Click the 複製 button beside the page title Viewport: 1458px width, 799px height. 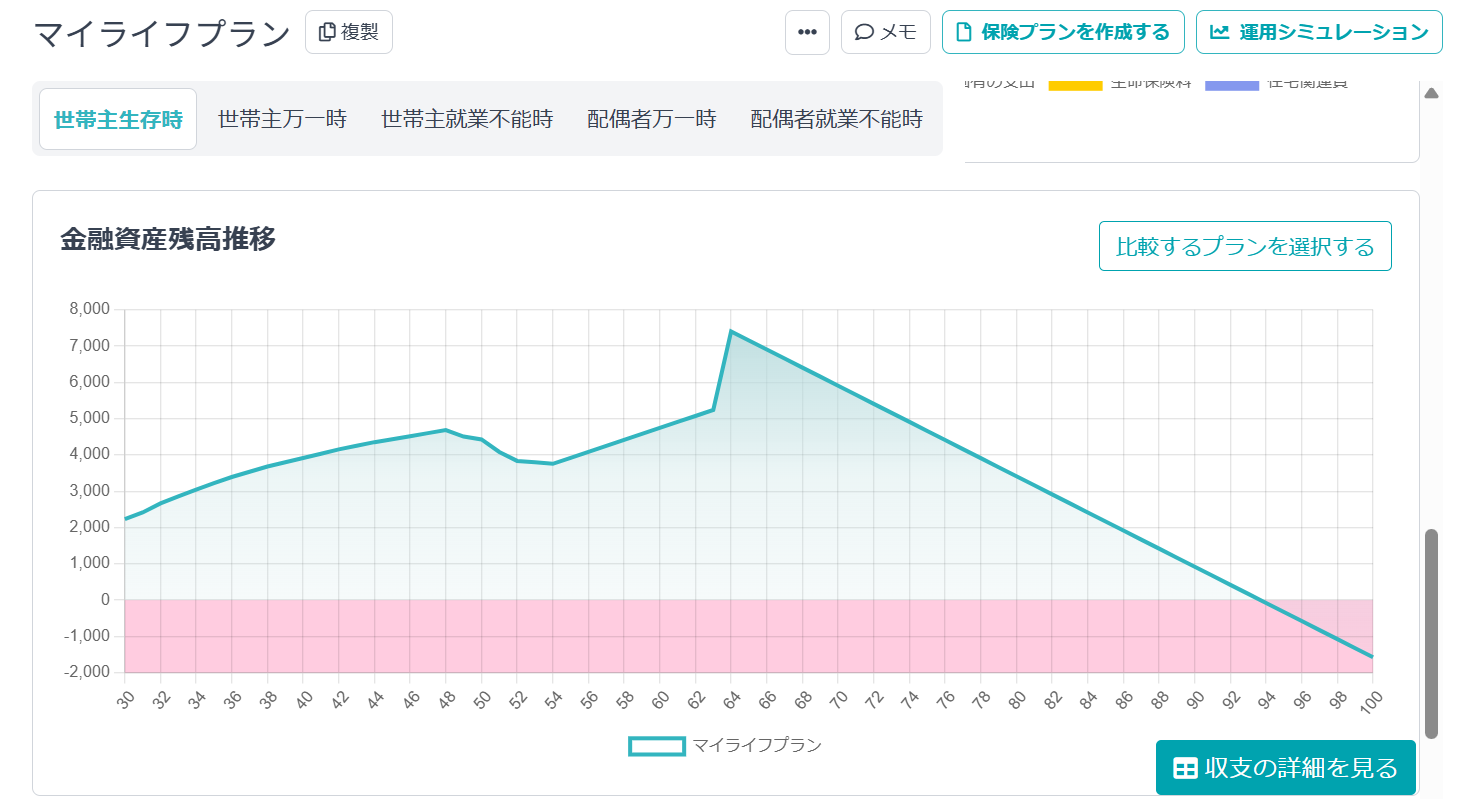348,31
